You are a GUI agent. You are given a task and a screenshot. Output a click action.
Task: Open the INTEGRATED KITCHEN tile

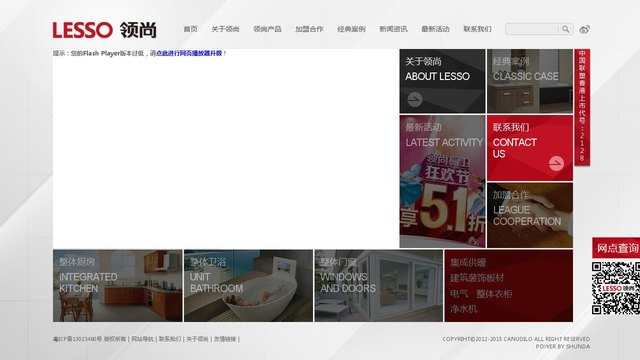tap(118, 286)
